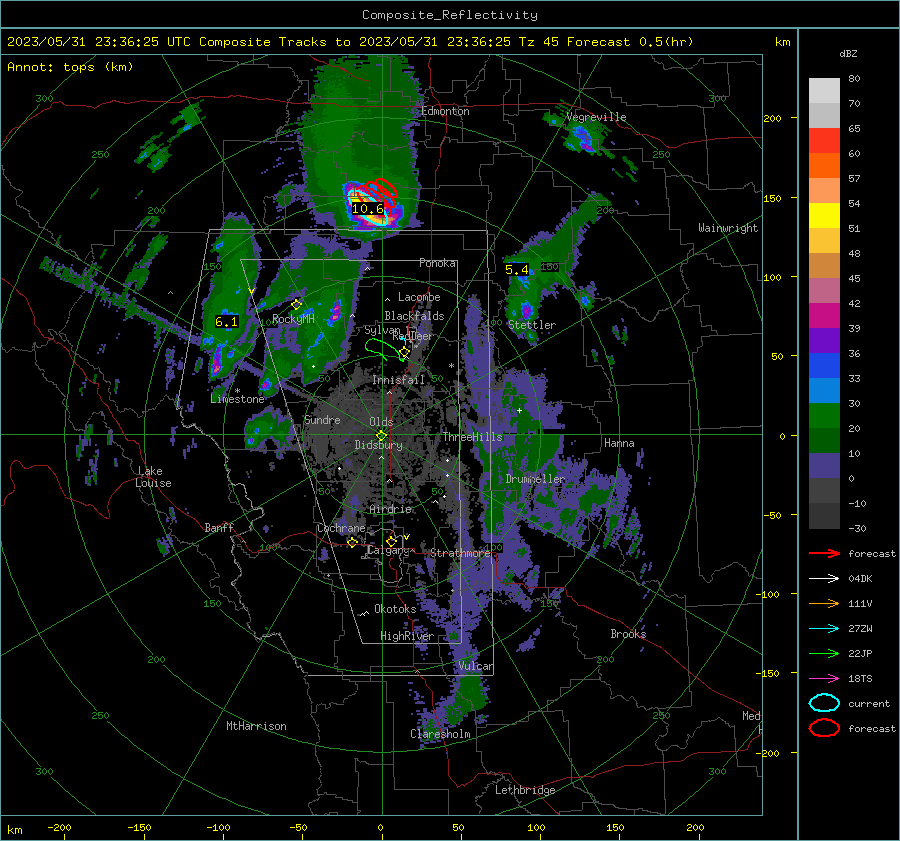The image size is (900, 841).
Task: Click the MtHarrison label
Action: [256, 726]
